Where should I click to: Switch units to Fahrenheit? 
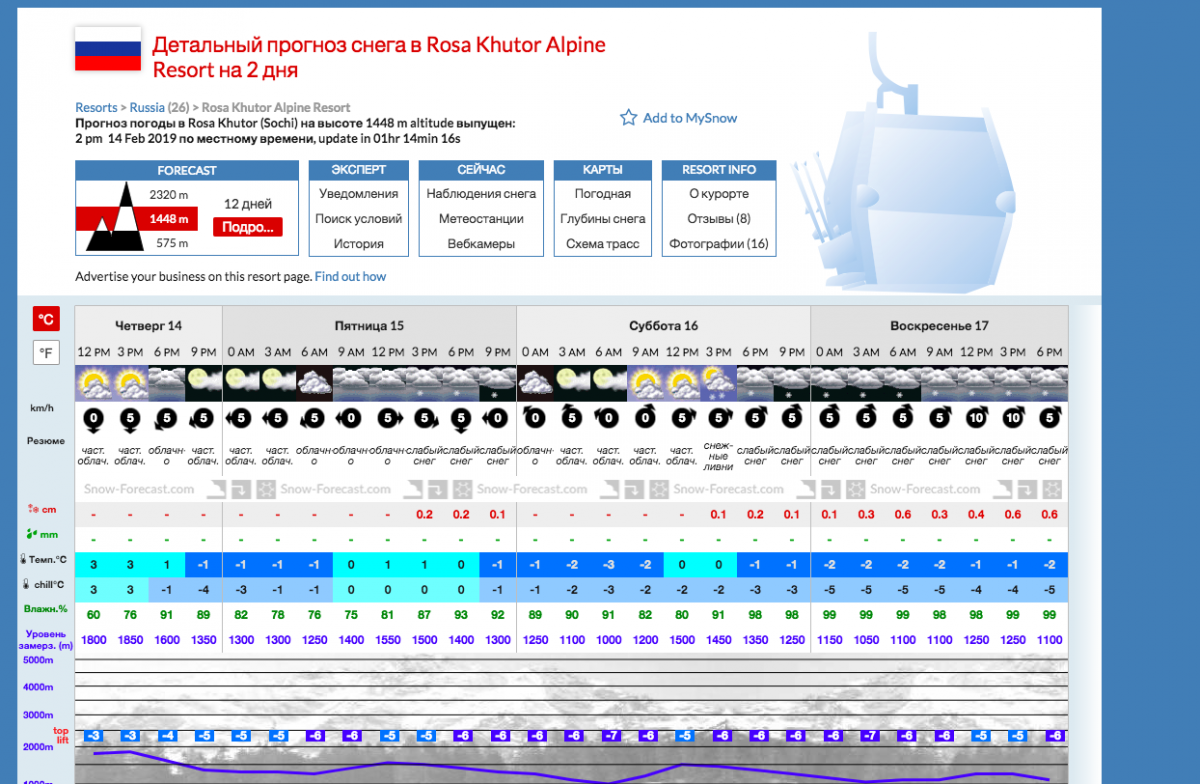pos(46,353)
